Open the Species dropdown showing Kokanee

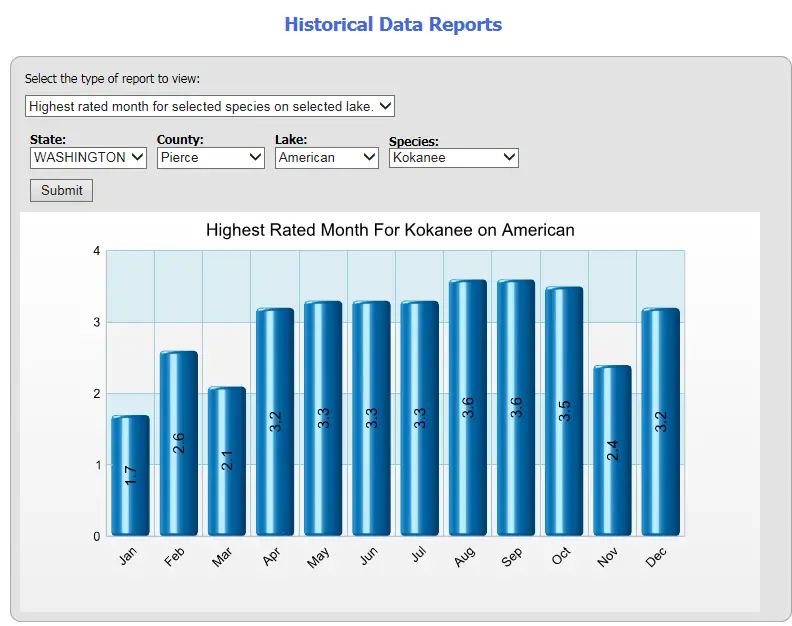[453, 157]
